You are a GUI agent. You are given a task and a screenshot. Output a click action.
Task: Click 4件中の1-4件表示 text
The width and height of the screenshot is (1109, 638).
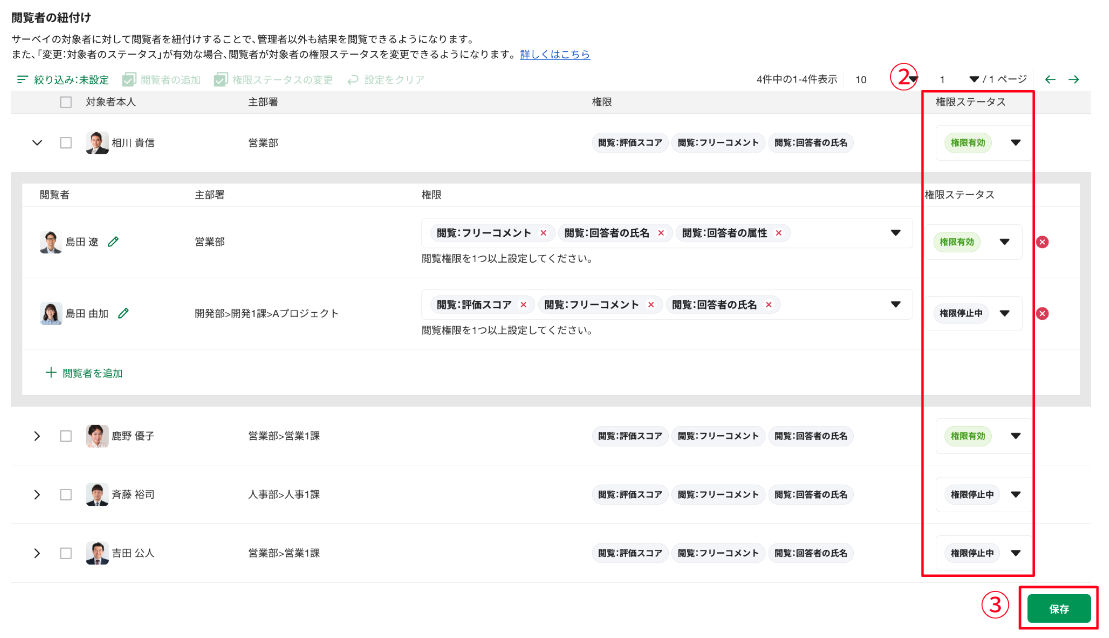click(797, 79)
